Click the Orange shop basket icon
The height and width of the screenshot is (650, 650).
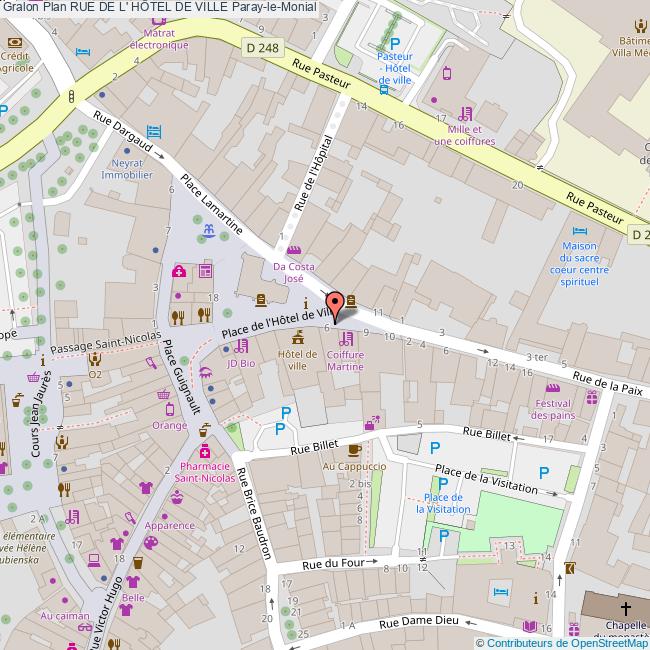[163, 395]
